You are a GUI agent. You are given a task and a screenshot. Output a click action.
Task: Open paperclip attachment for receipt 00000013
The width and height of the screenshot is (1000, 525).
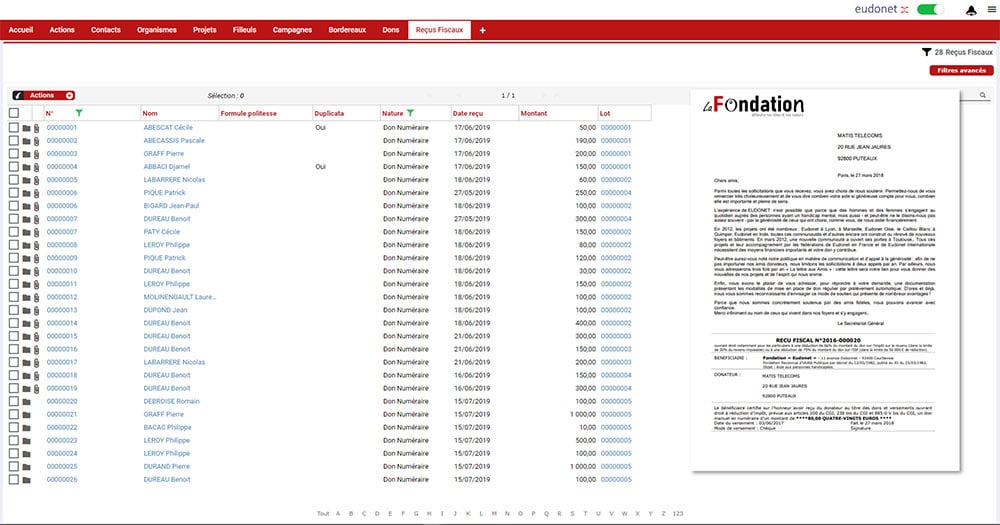point(36,310)
